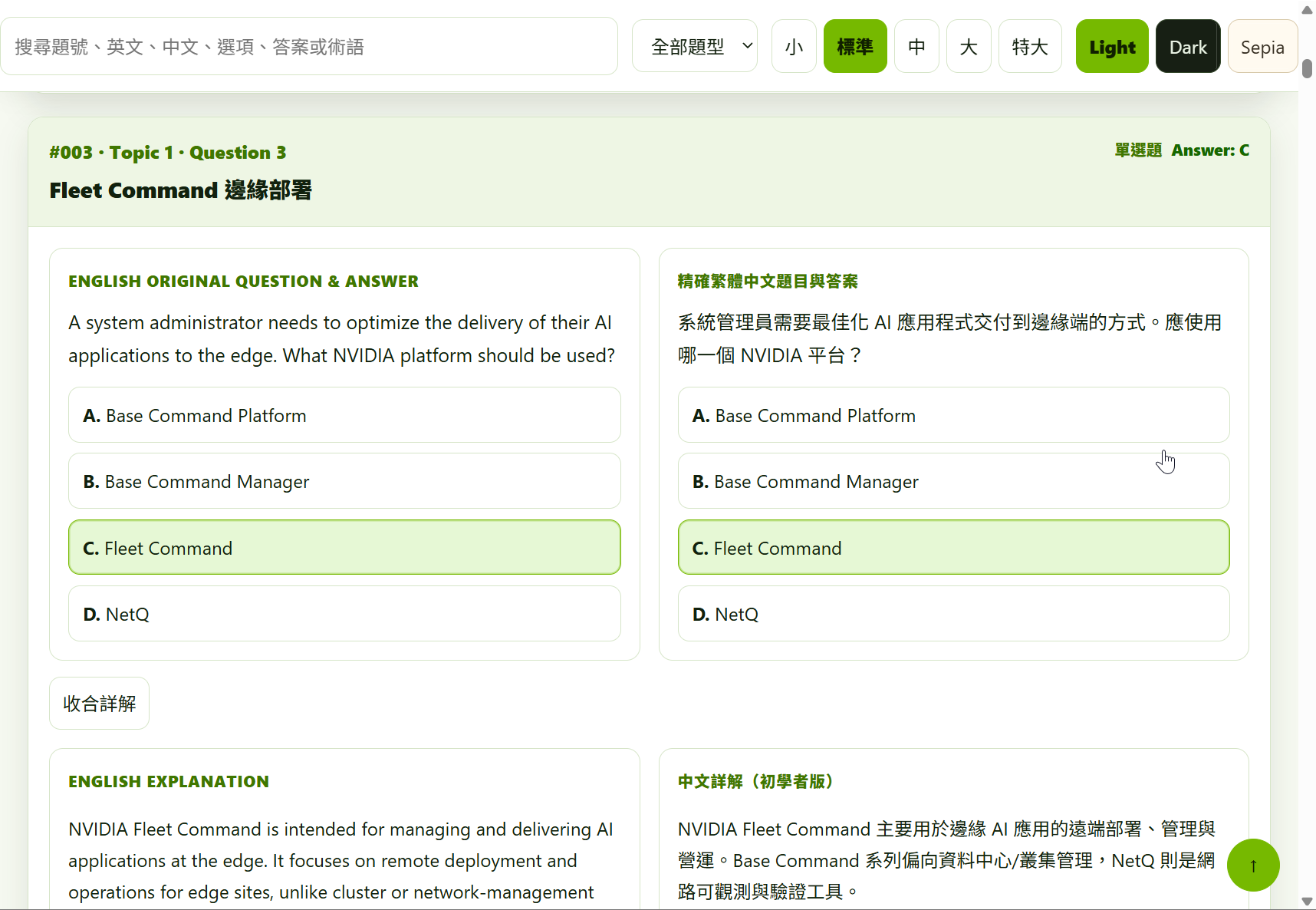Focus the search questions input field
Screen dimensions: 1316x910
[x=309, y=47]
